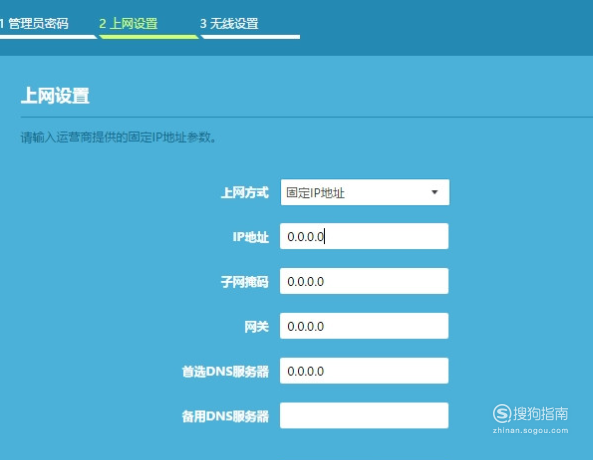Click the 首选DNS服务器 input field
This screenshot has height=460, width=593.
[364, 371]
